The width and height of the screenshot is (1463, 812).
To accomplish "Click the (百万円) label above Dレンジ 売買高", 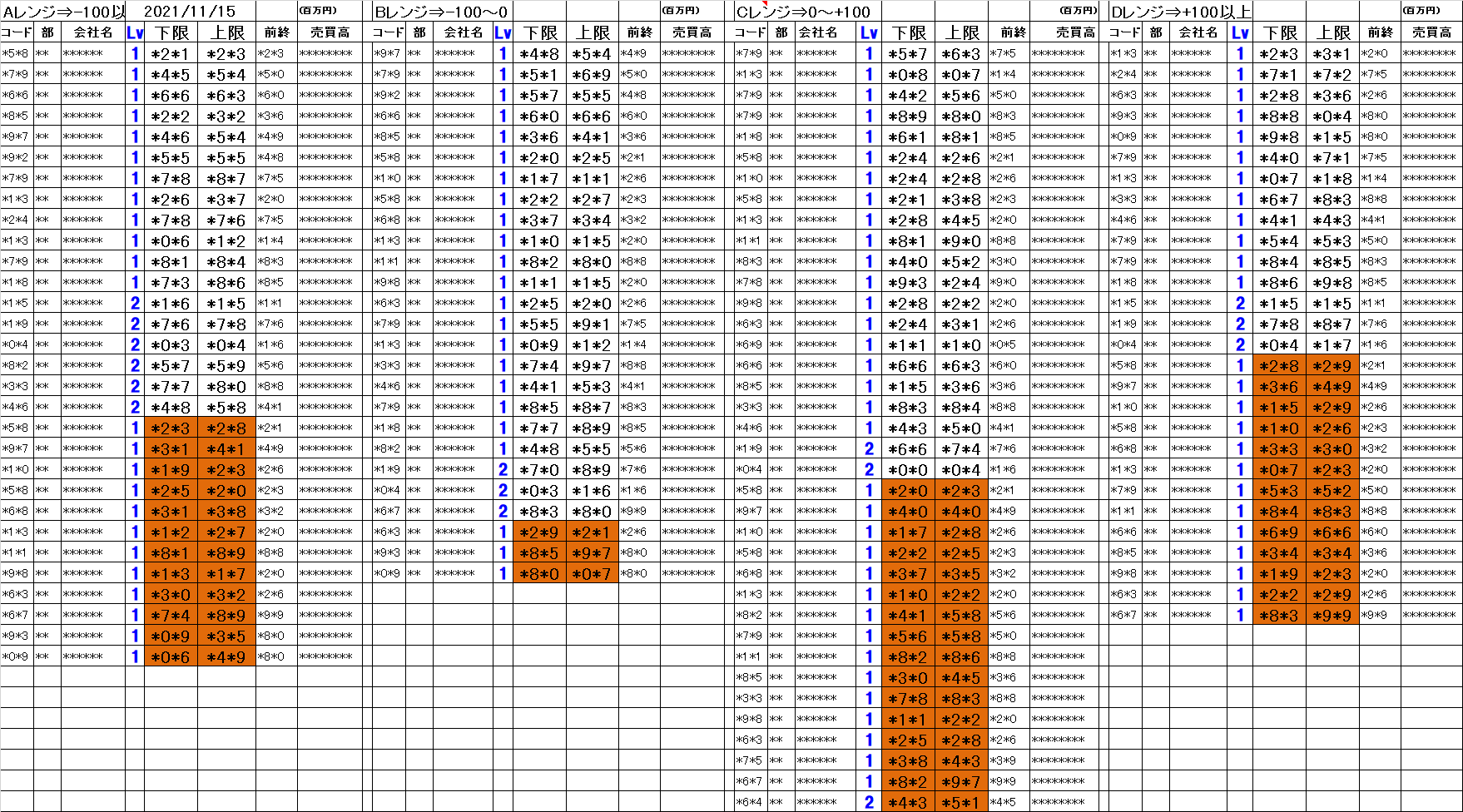I will pos(1421,11).
